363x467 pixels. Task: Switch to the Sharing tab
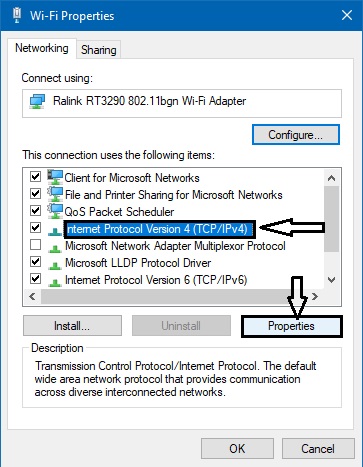point(99,50)
